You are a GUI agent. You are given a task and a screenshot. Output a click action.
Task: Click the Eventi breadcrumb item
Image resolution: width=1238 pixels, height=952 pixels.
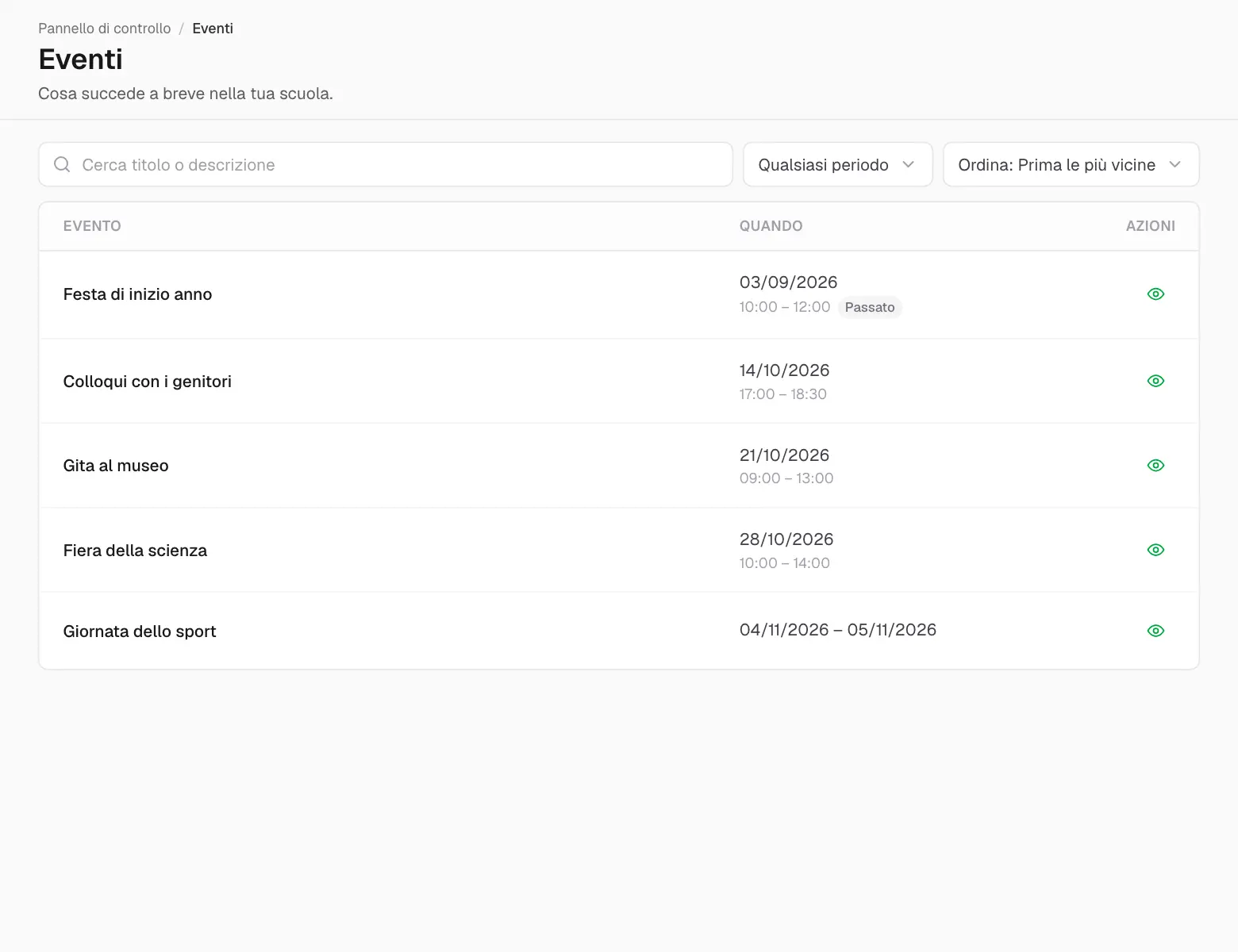click(213, 29)
